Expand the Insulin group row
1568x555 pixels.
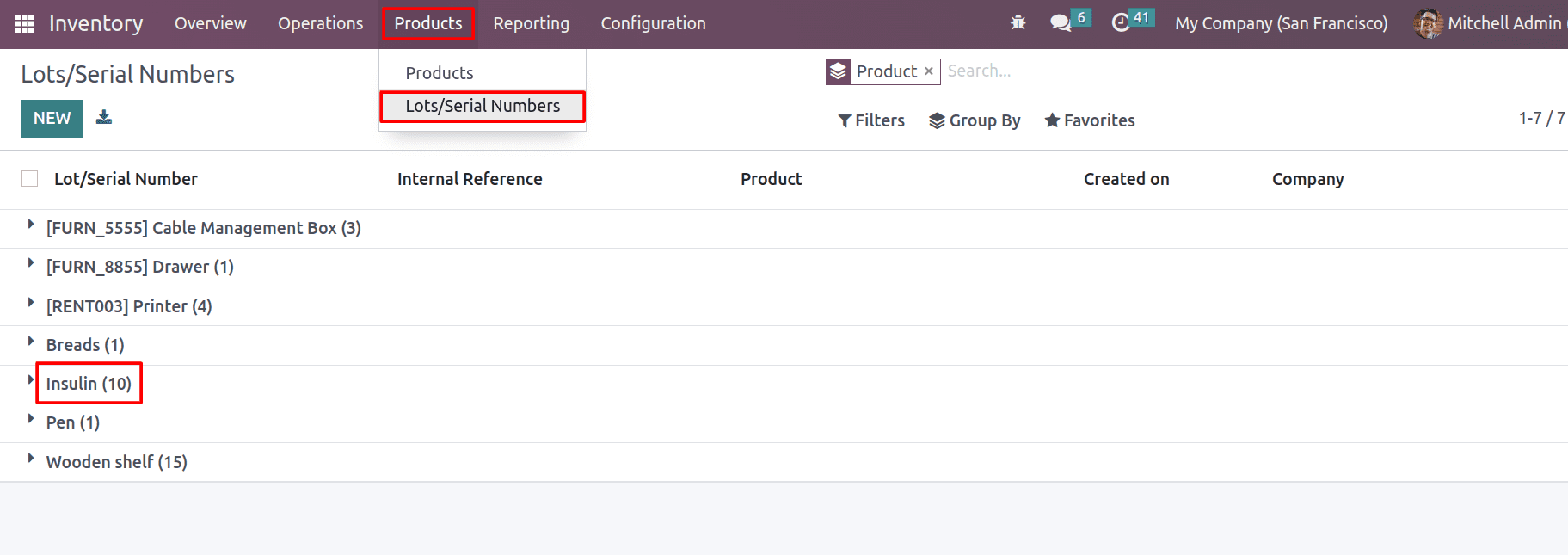(89, 384)
